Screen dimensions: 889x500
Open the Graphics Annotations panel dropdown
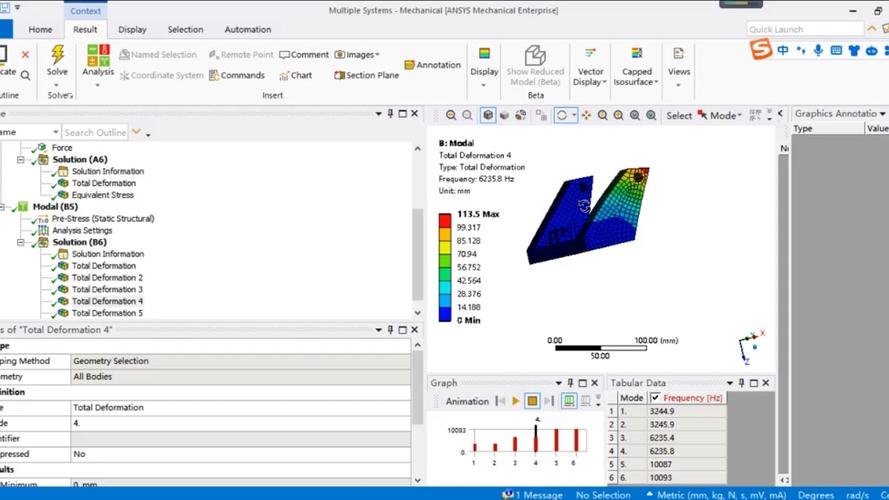883,114
